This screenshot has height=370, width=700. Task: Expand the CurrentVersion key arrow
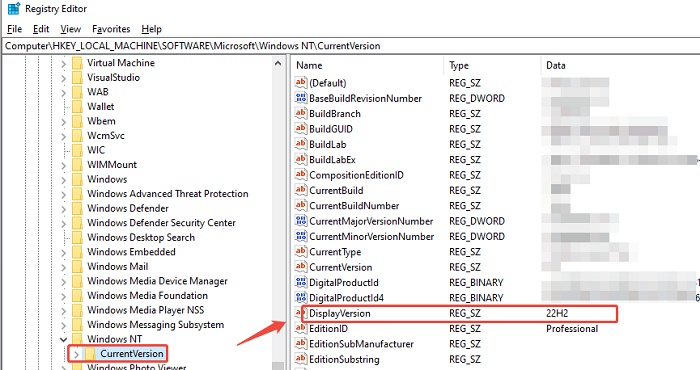(76, 355)
